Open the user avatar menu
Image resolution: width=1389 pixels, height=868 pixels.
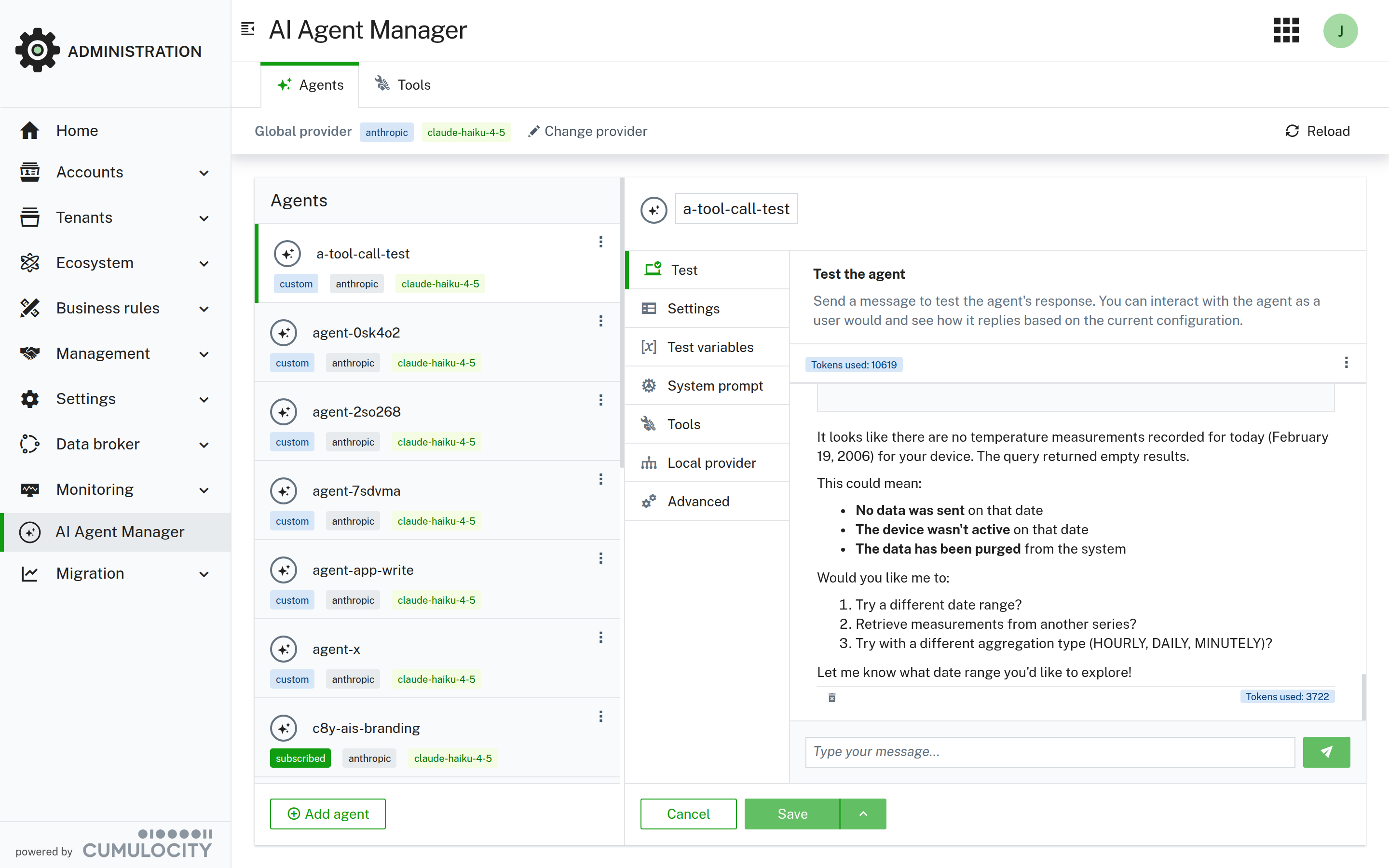tap(1341, 30)
